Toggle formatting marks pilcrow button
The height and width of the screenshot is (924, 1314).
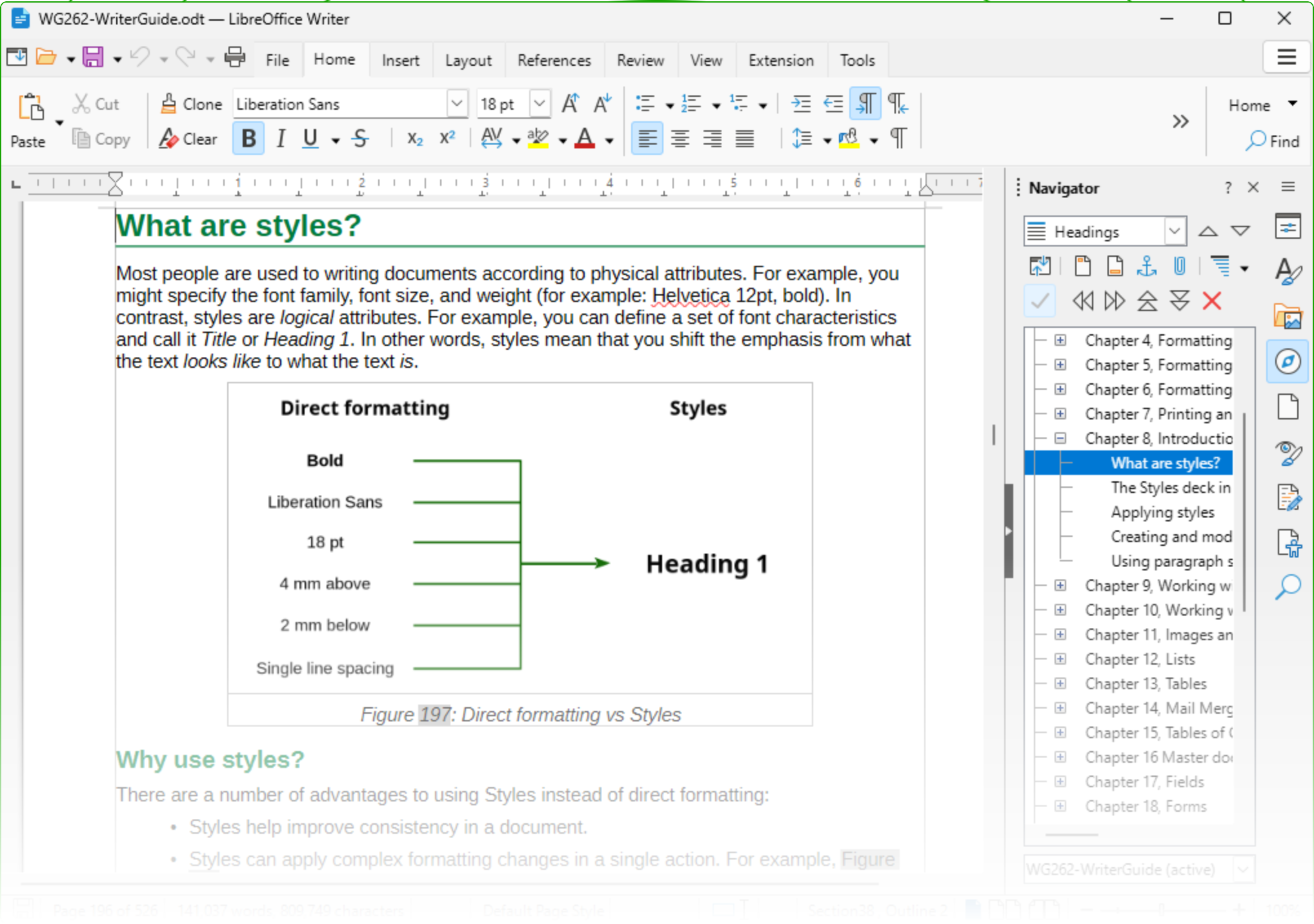point(898,139)
